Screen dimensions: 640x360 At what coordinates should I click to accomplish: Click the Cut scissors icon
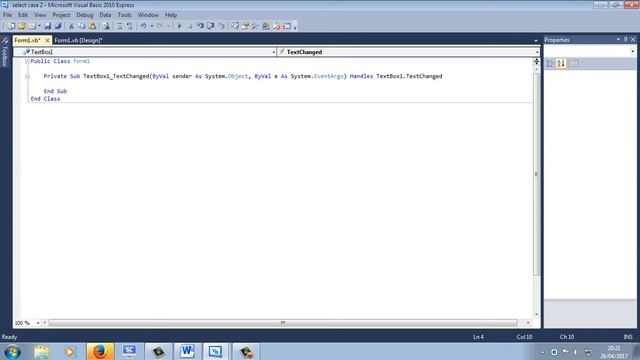pos(71,26)
